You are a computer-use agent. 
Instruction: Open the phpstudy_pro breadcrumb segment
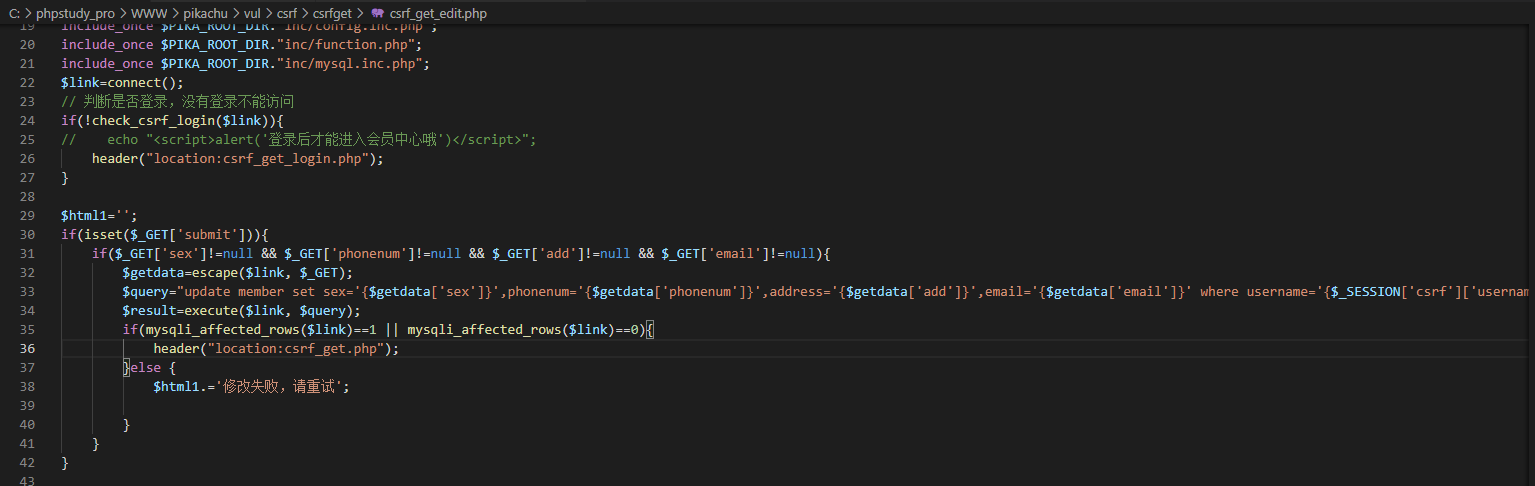[75, 14]
